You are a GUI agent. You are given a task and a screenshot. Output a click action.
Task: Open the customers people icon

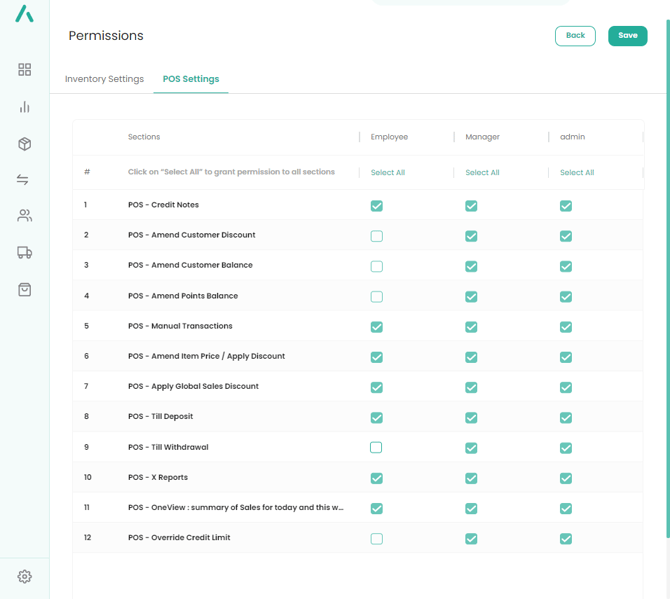click(25, 216)
